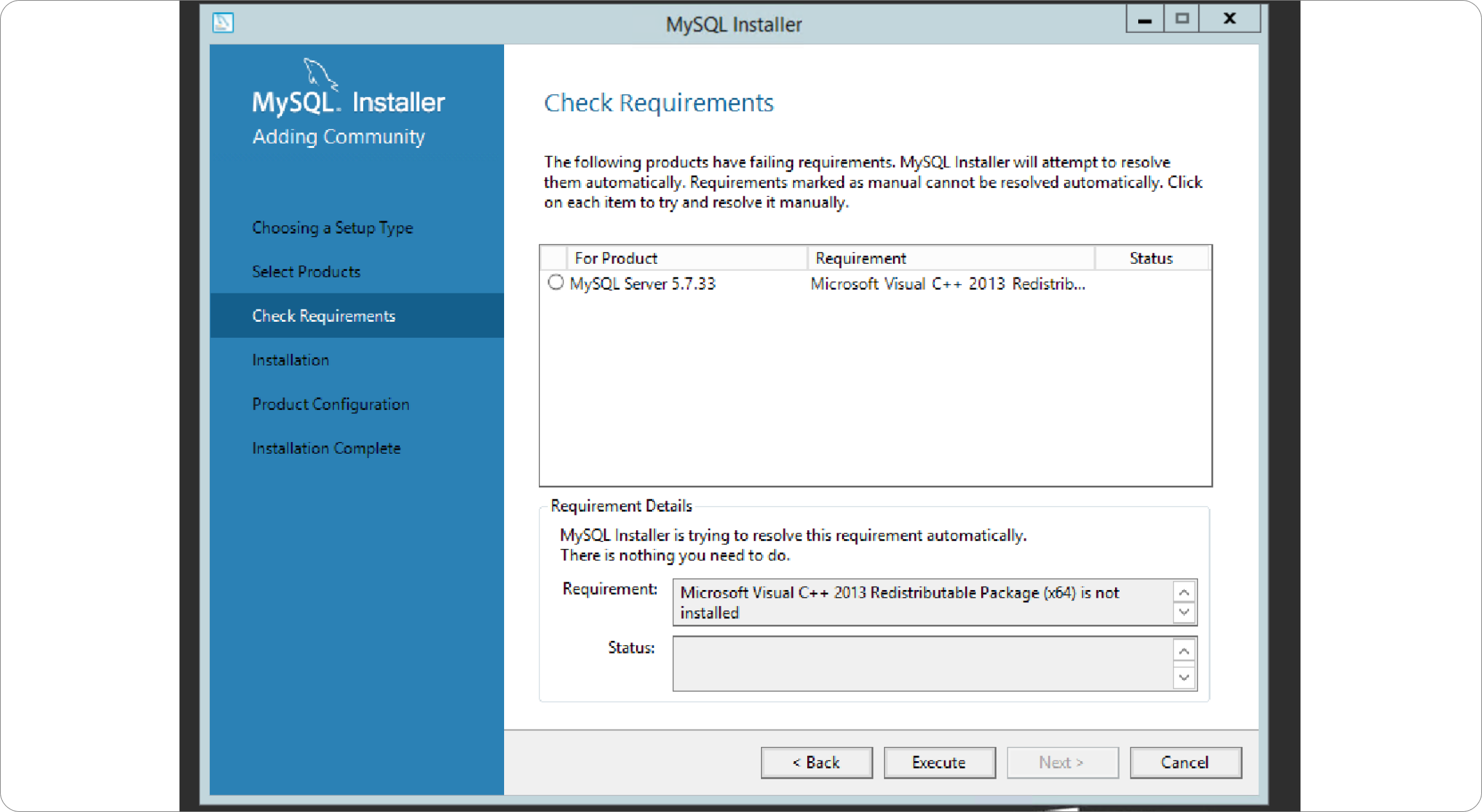This screenshot has width=1482, height=812.
Task: Minimize the MySQL Installer window
Action: coord(1145,19)
